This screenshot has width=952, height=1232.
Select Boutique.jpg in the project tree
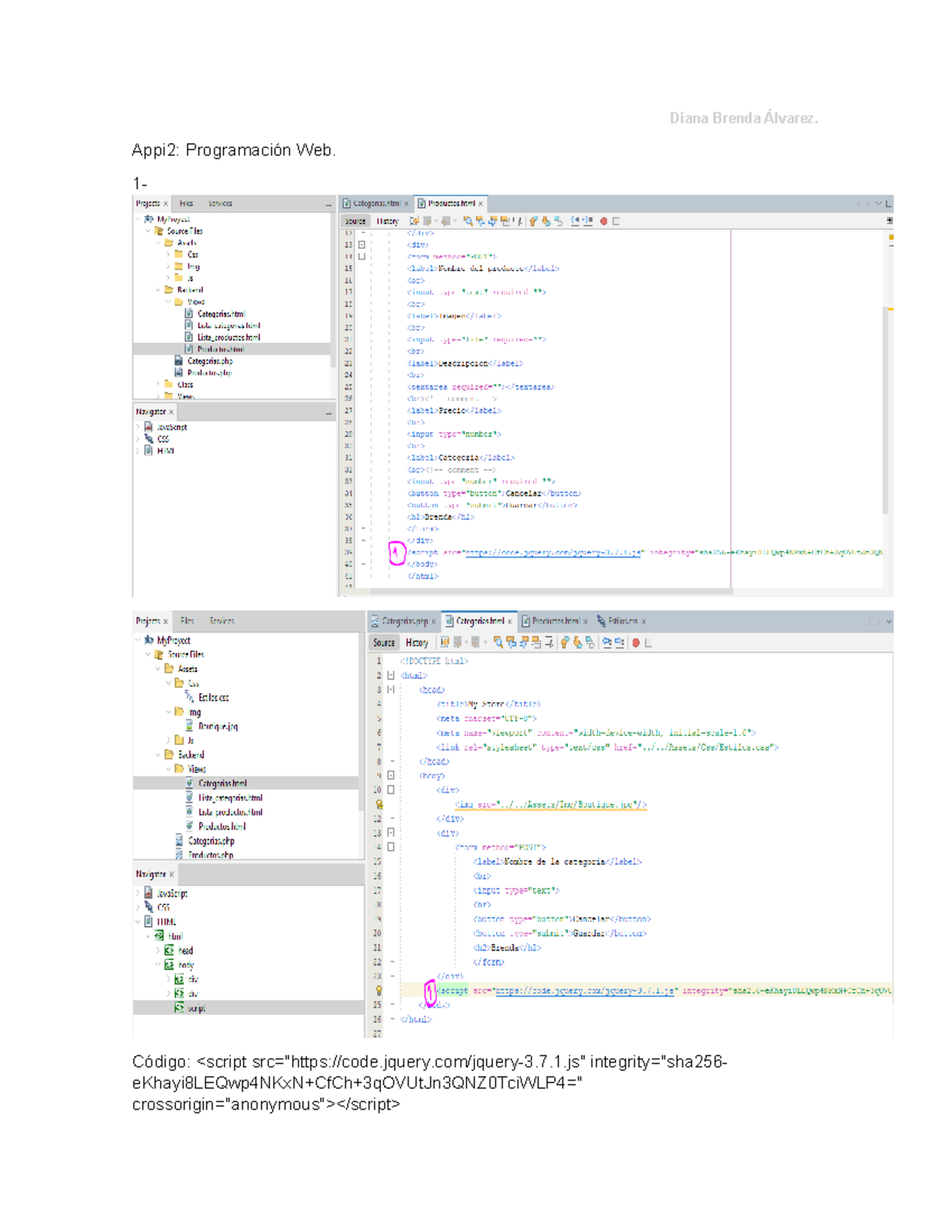pyautogui.click(x=217, y=727)
